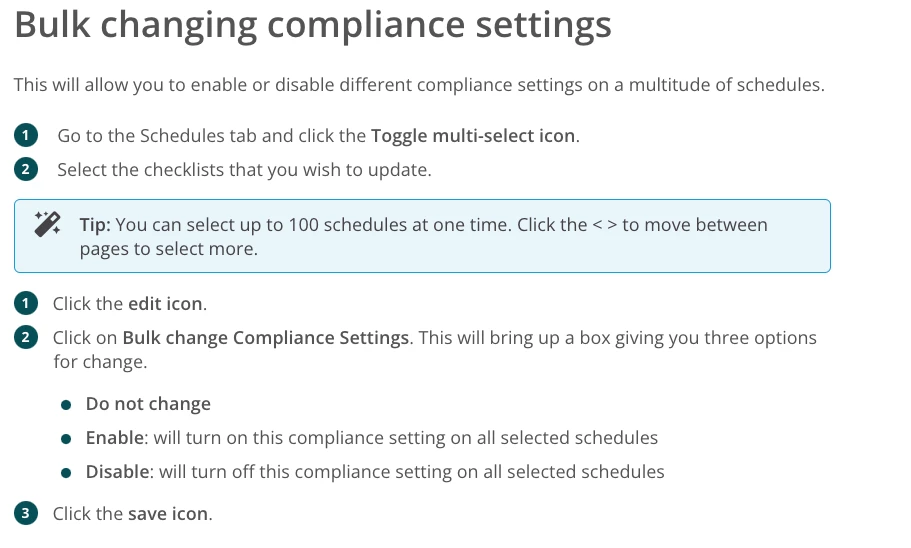
Task: Click step 2 badge beside Bulk change Compliance
Action: (26, 338)
